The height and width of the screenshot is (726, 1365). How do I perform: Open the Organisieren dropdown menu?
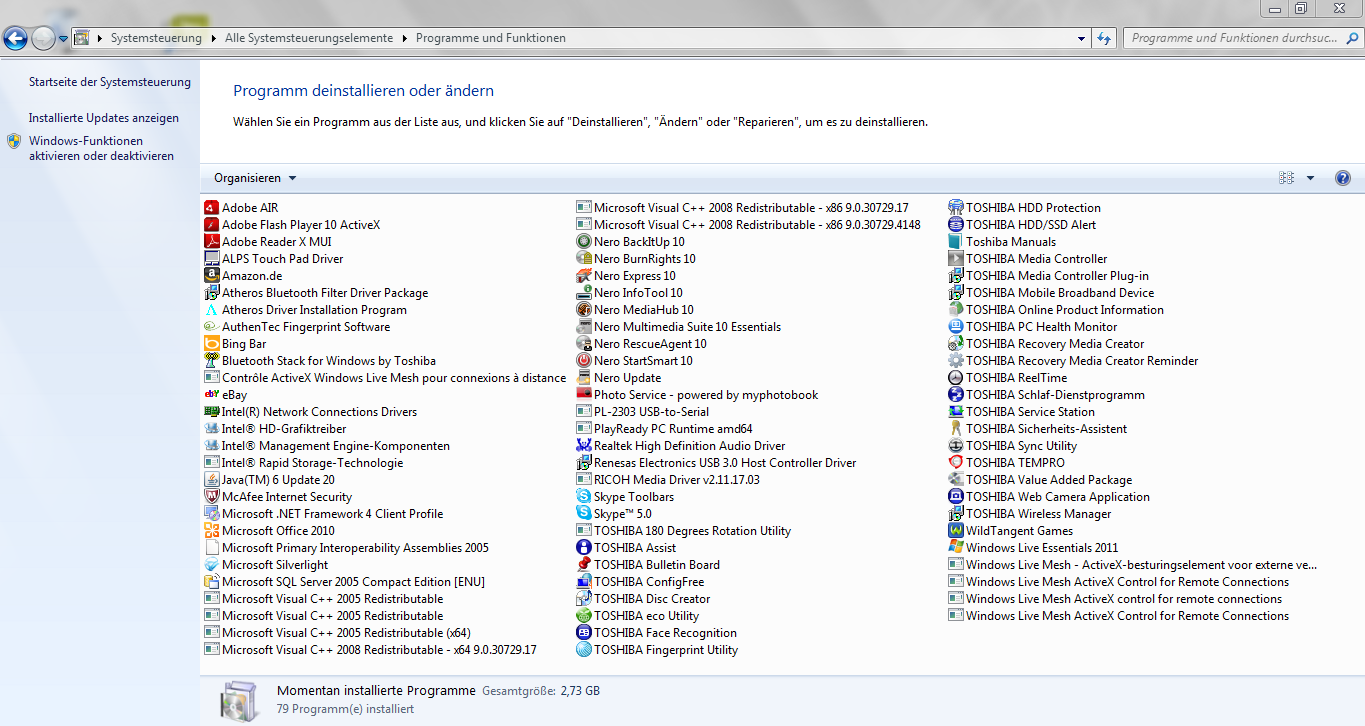[x=255, y=178]
